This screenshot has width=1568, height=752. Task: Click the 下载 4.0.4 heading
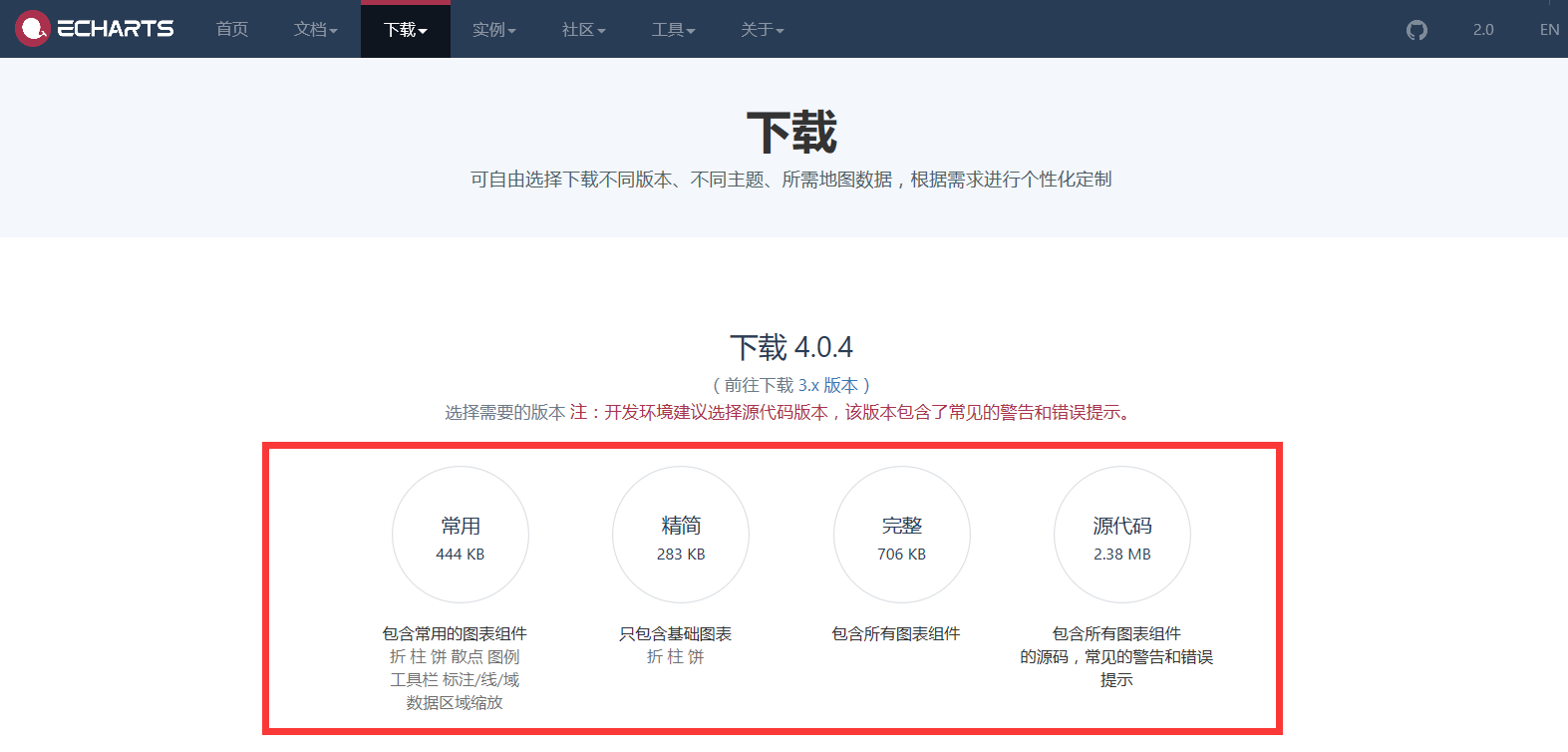[x=791, y=347]
